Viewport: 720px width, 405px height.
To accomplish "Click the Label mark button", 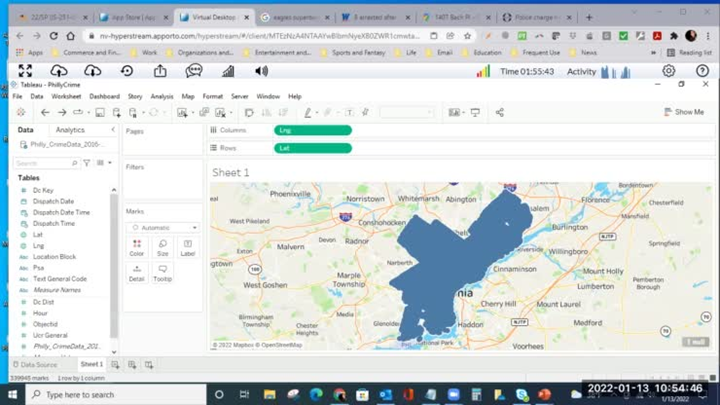I will 187,247.
